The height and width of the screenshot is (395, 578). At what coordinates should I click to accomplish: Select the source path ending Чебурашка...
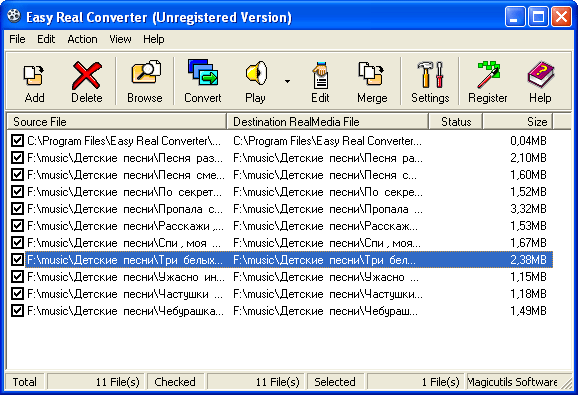pyautogui.click(x=125, y=311)
